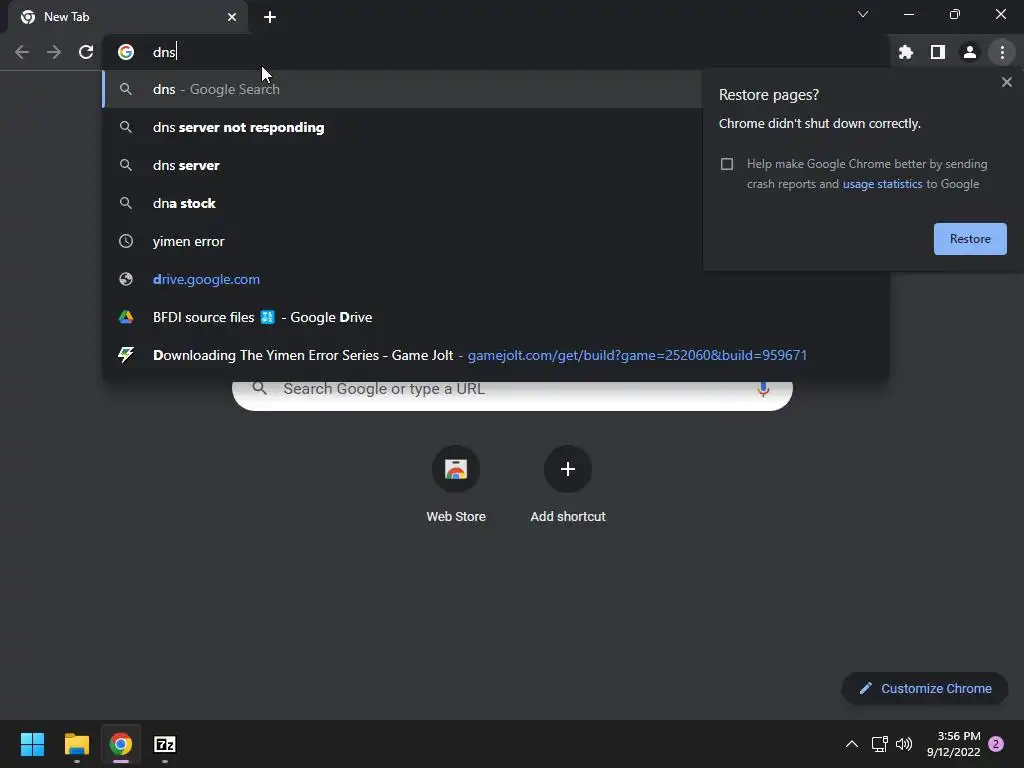Open the 'usage statistics' link
This screenshot has height=768, width=1024.
(882, 184)
